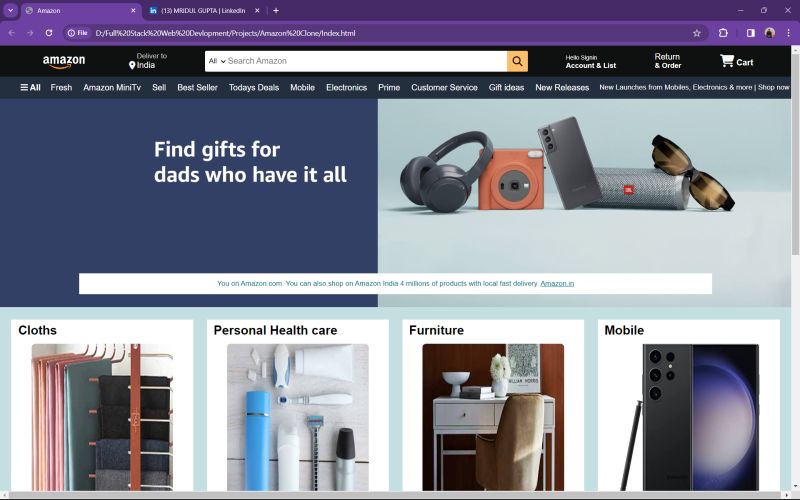Bookmark this page with star icon
This screenshot has width=800, height=500.
point(696,33)
